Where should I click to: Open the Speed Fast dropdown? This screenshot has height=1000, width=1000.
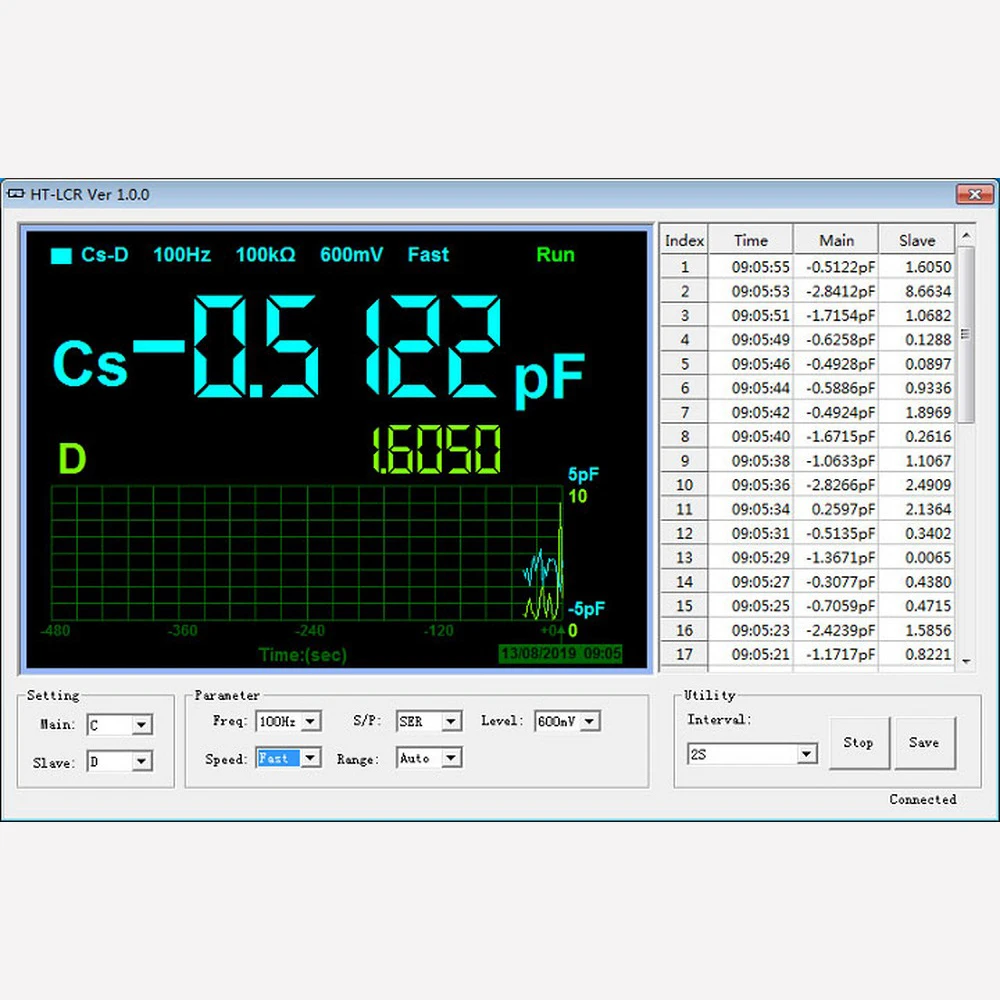310,758
